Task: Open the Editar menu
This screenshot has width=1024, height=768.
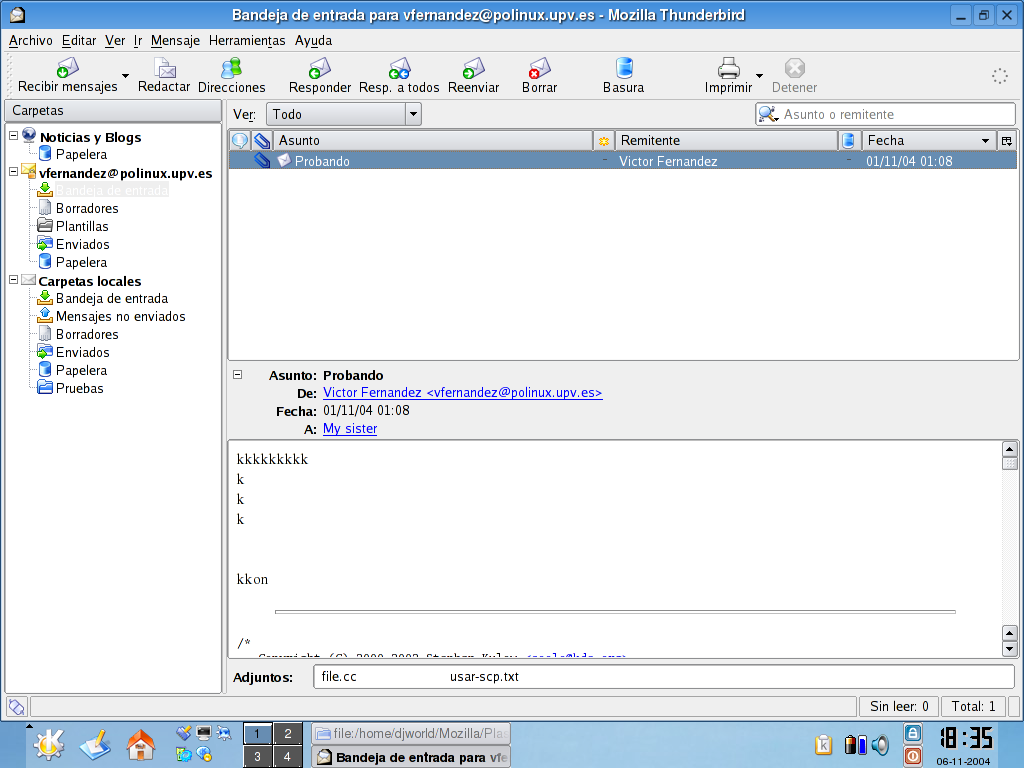Action: (x=79, y=40)
